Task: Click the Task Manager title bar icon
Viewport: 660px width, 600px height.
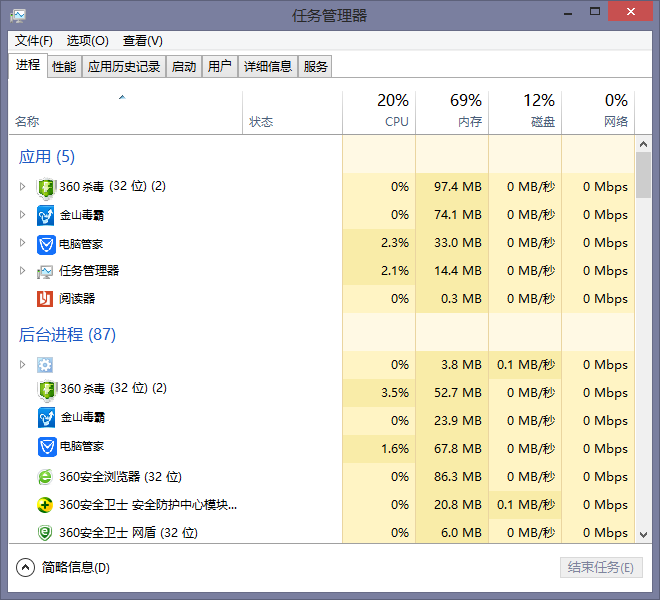Action: 18,16
